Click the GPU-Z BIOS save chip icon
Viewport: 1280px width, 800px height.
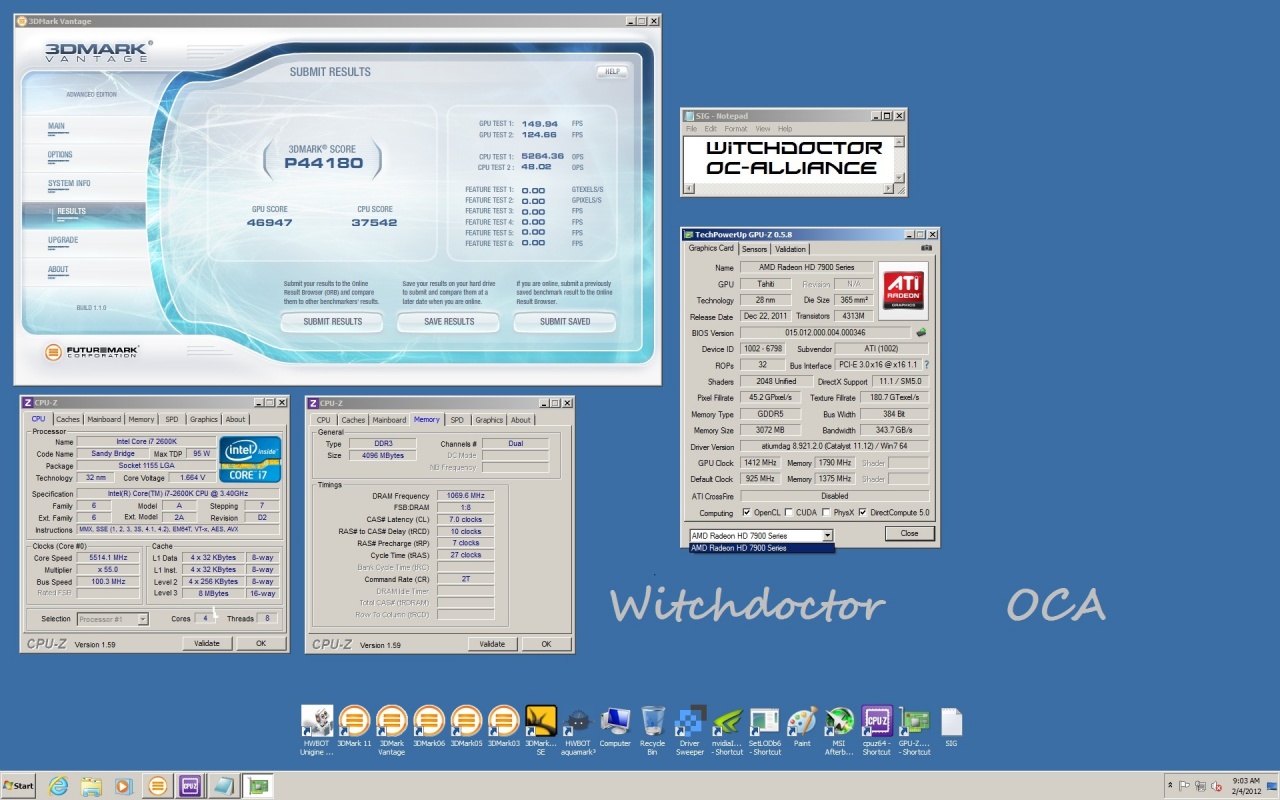coord(921,332)
